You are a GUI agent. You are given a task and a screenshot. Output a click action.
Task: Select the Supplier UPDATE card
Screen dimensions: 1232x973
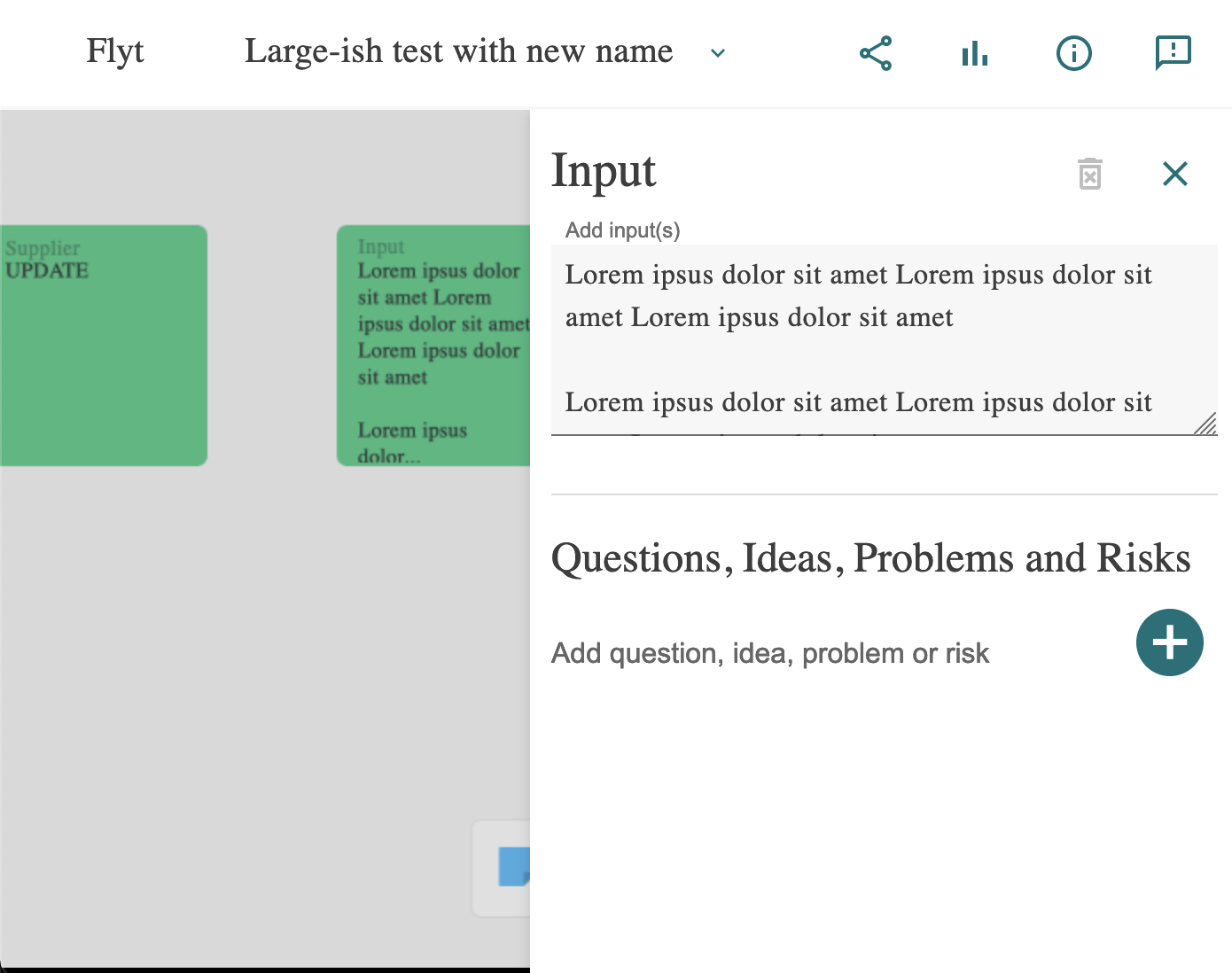click(x=104, y=346)
